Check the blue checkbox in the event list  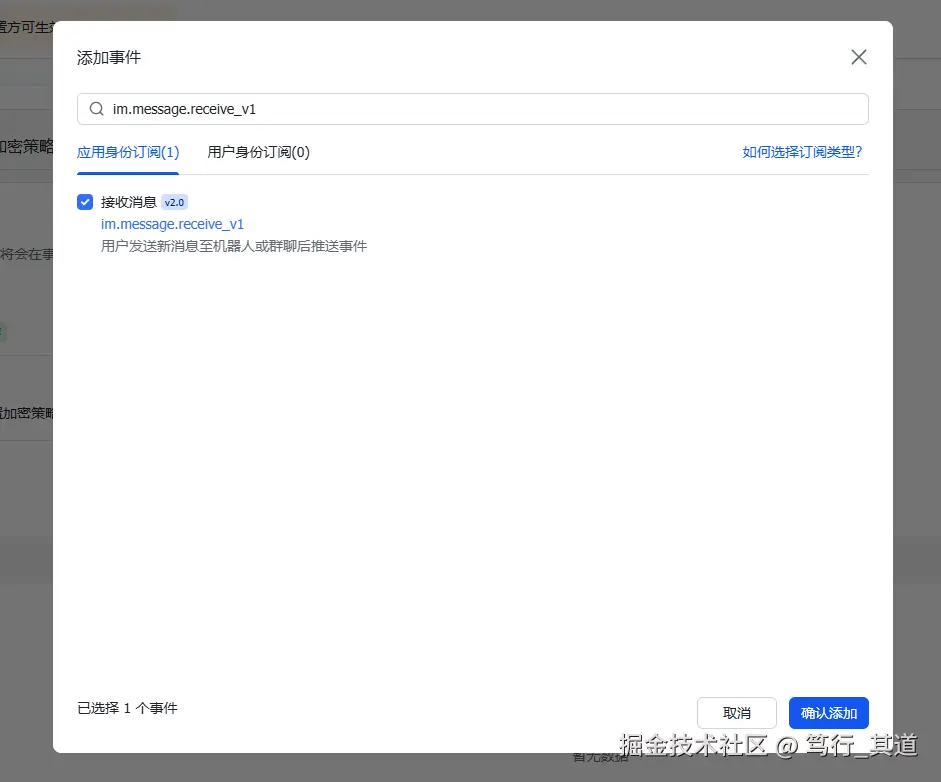[85, 201]
